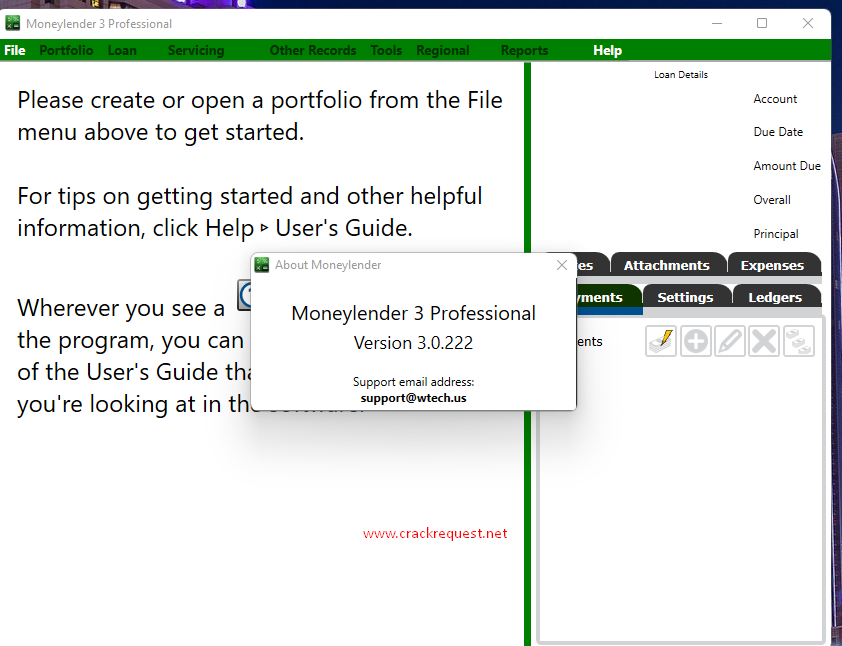The image size is (842, 646).
Task: Click the About Moneylender dialog icon
Action: (262, 265)
